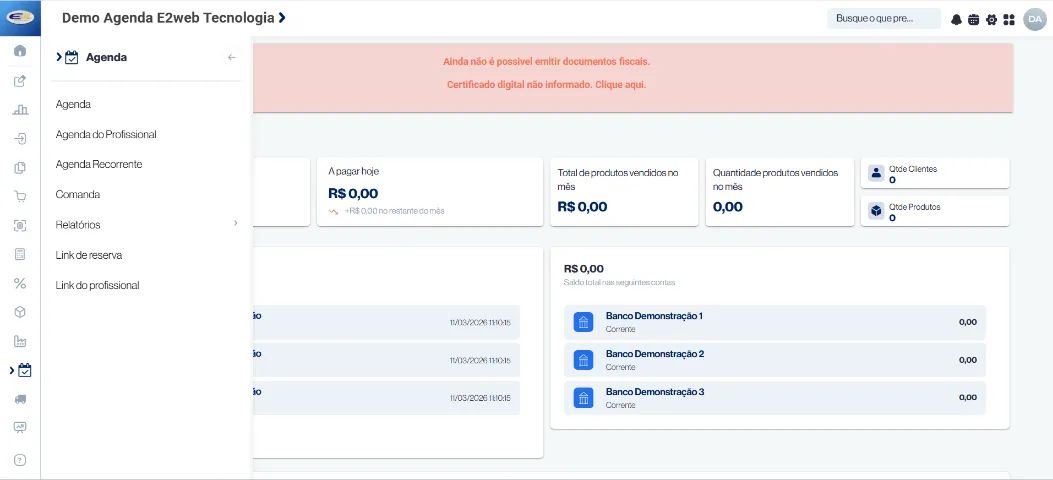Screen dimensions: 1053x480
Task: Open the calculator sidebar icon
Action: coord(20,254)
